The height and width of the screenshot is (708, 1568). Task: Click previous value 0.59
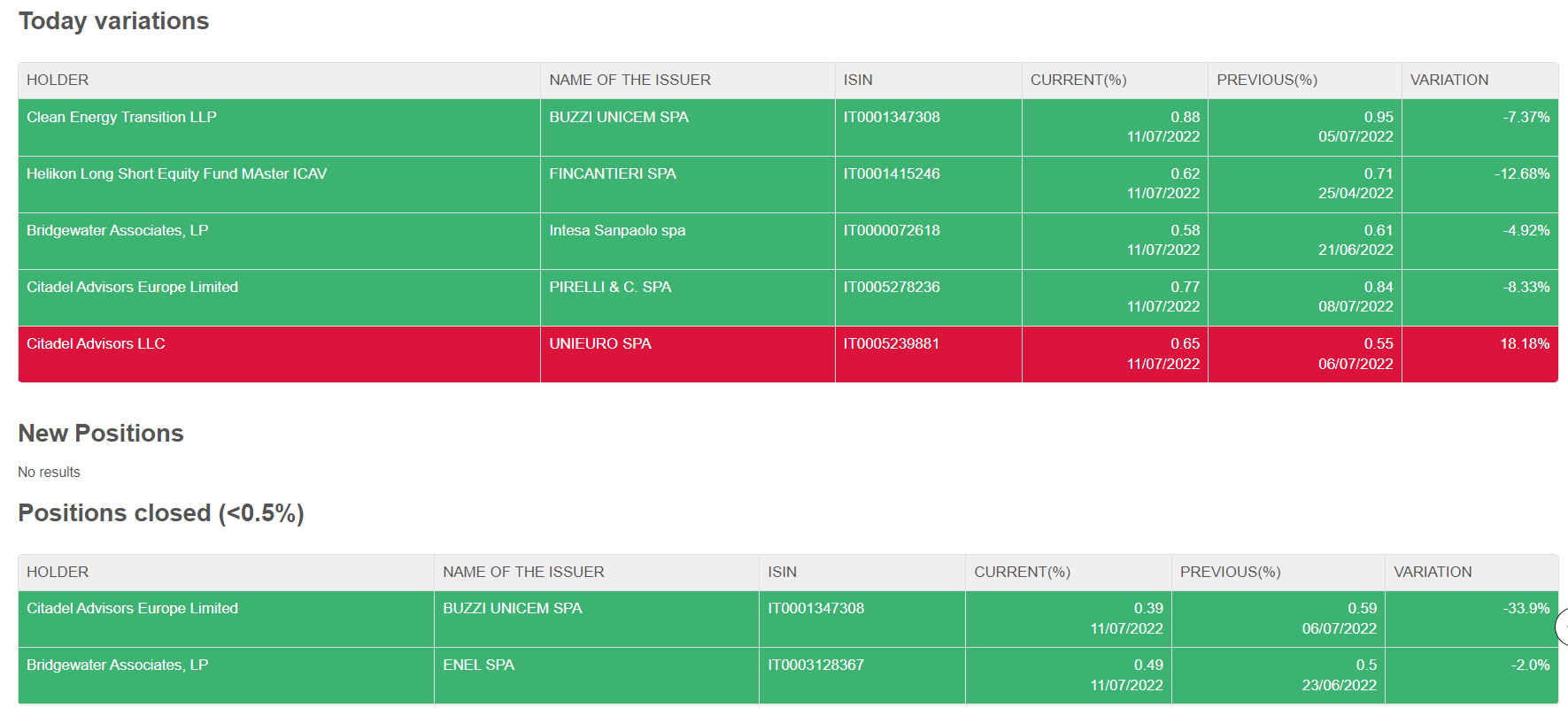[1362, 608]
